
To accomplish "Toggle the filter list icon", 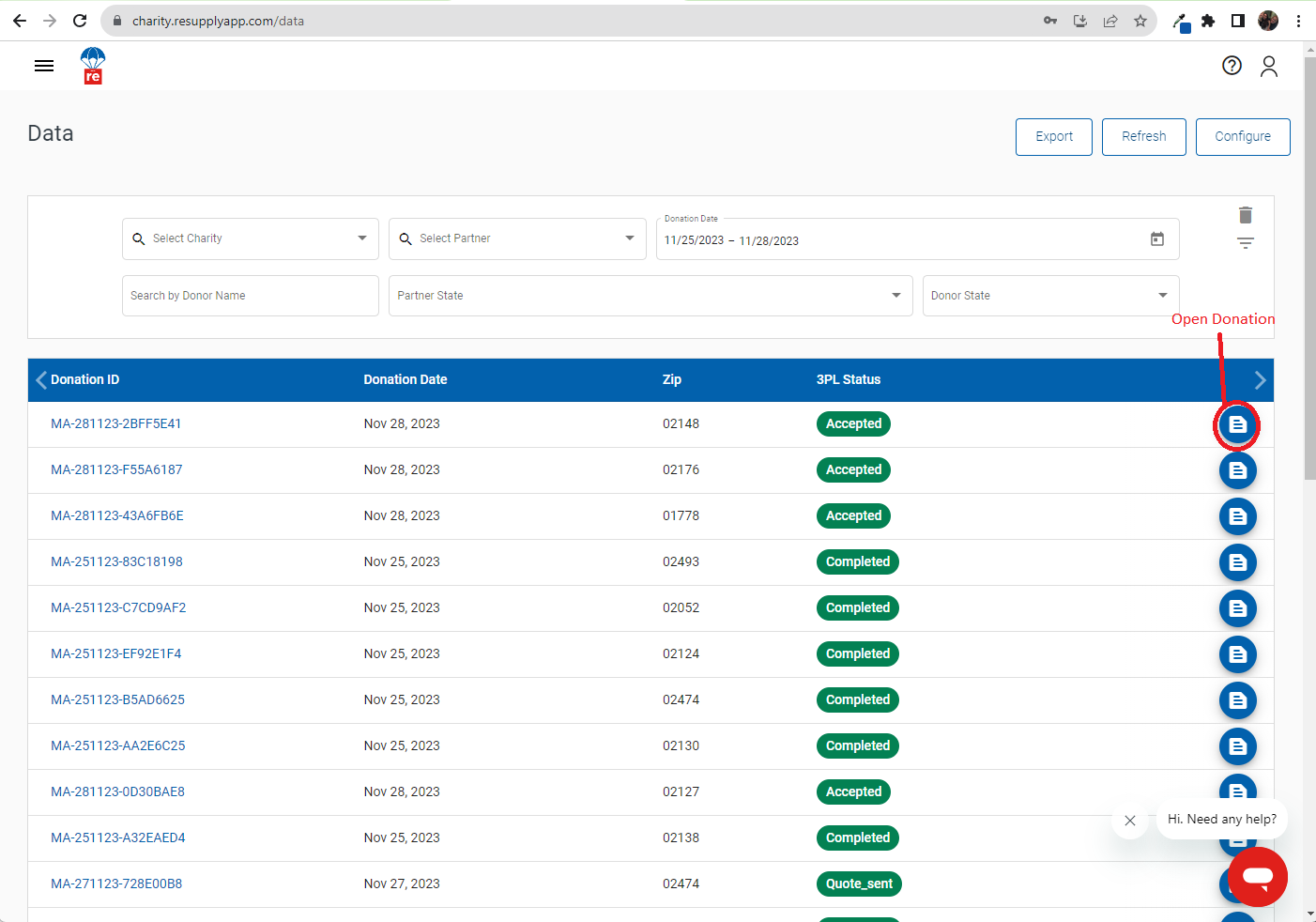I will (x=1246, y=243).
